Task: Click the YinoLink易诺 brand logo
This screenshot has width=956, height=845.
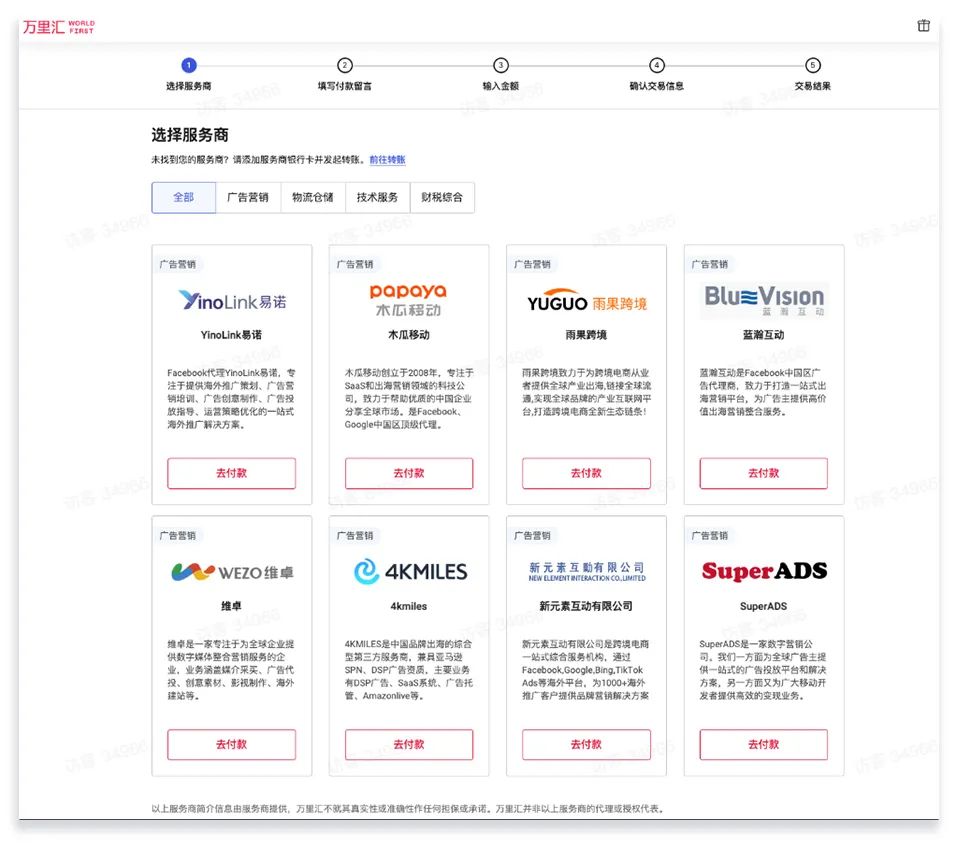Action: 231,300
